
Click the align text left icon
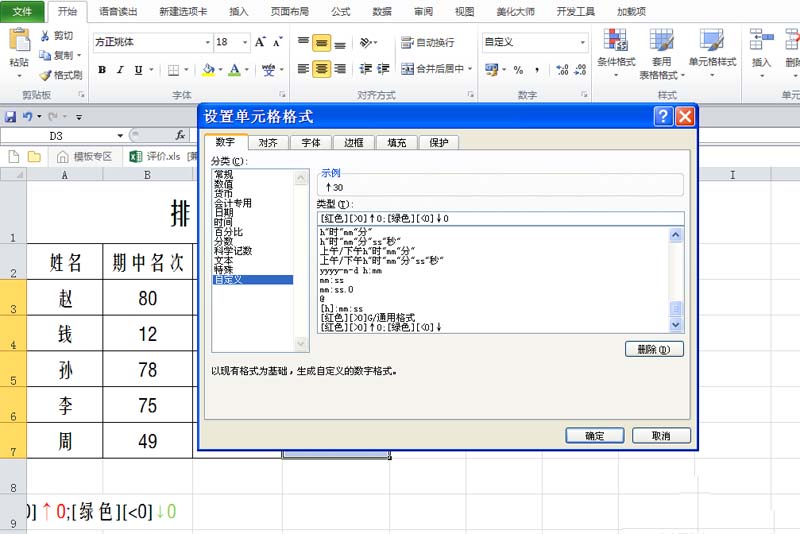(303, 68)
